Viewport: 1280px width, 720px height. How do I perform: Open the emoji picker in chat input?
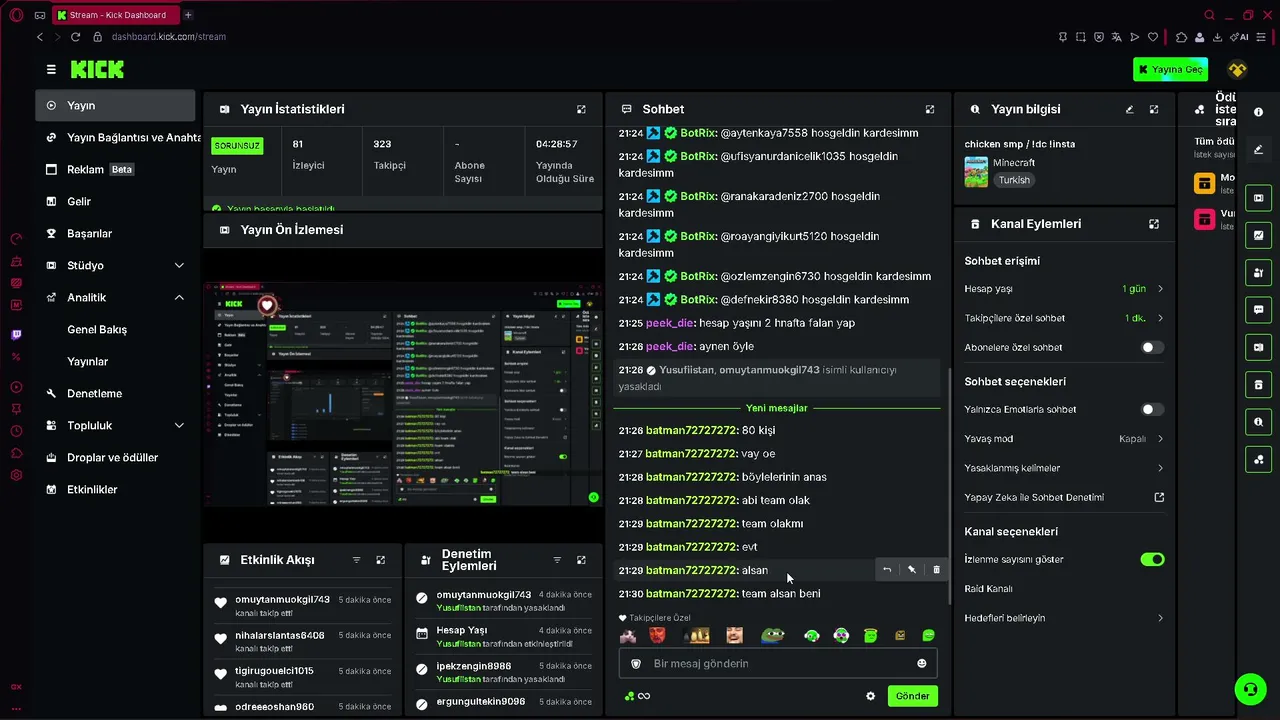pos(922,663)
